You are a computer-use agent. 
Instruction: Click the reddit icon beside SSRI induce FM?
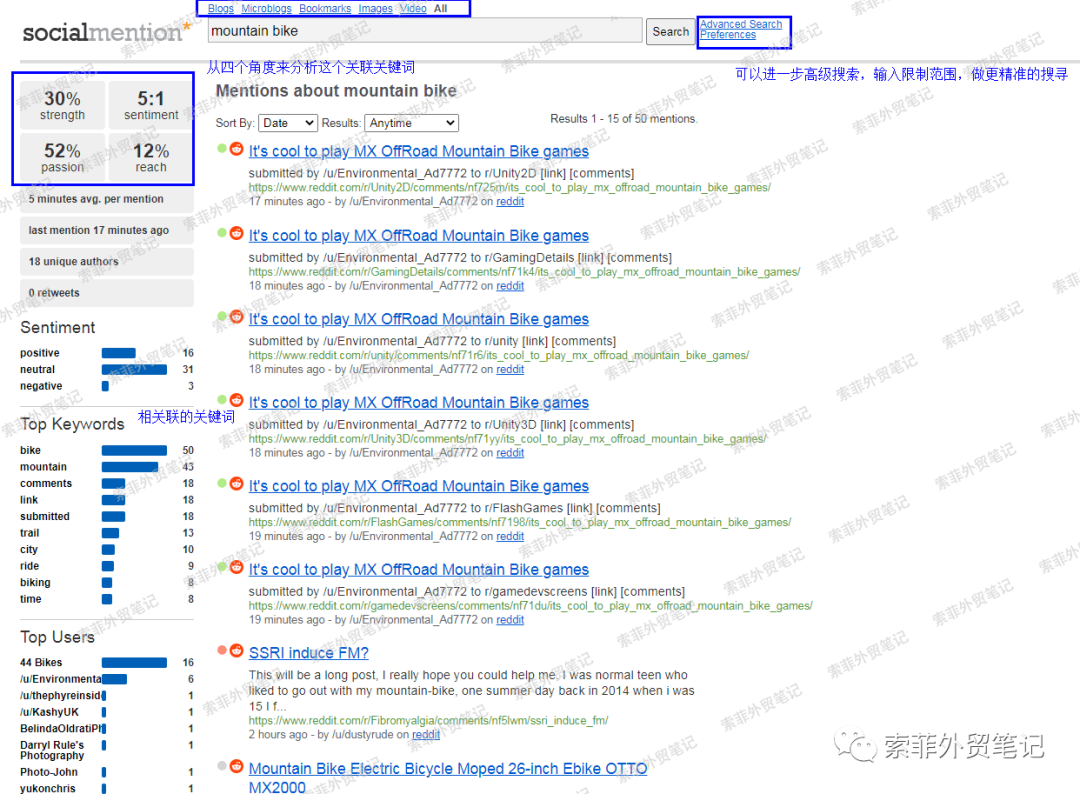236,651
